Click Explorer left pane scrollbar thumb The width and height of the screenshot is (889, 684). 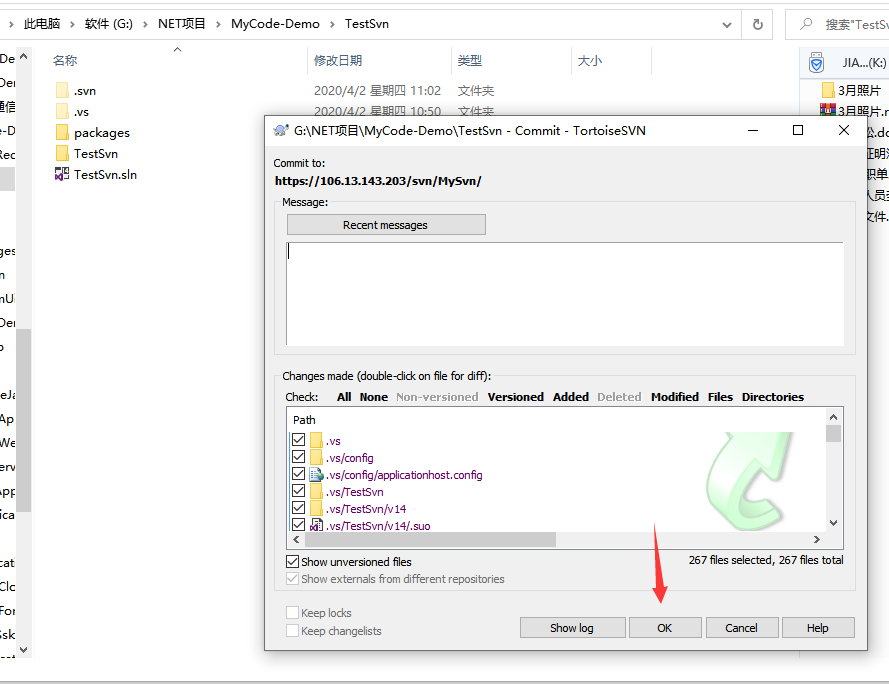point(23,420)
